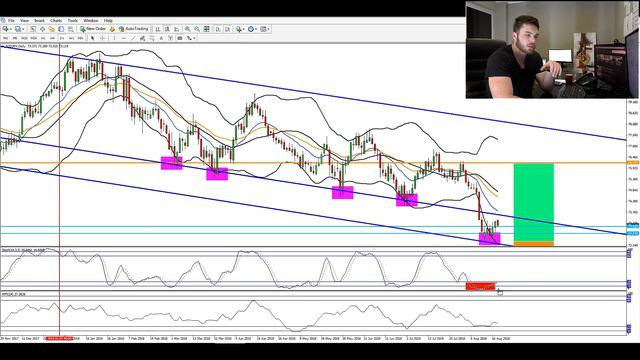Click the New Order button
This screenshot has width=640, height=360.
pyautogui.click(x=93, y=29)
